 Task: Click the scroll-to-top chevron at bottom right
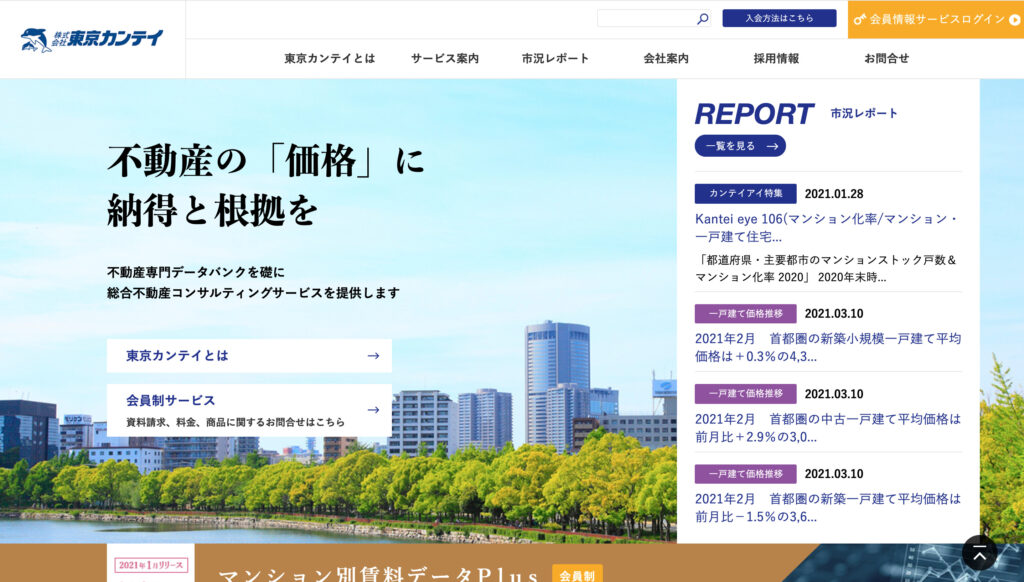pos(979,552)
